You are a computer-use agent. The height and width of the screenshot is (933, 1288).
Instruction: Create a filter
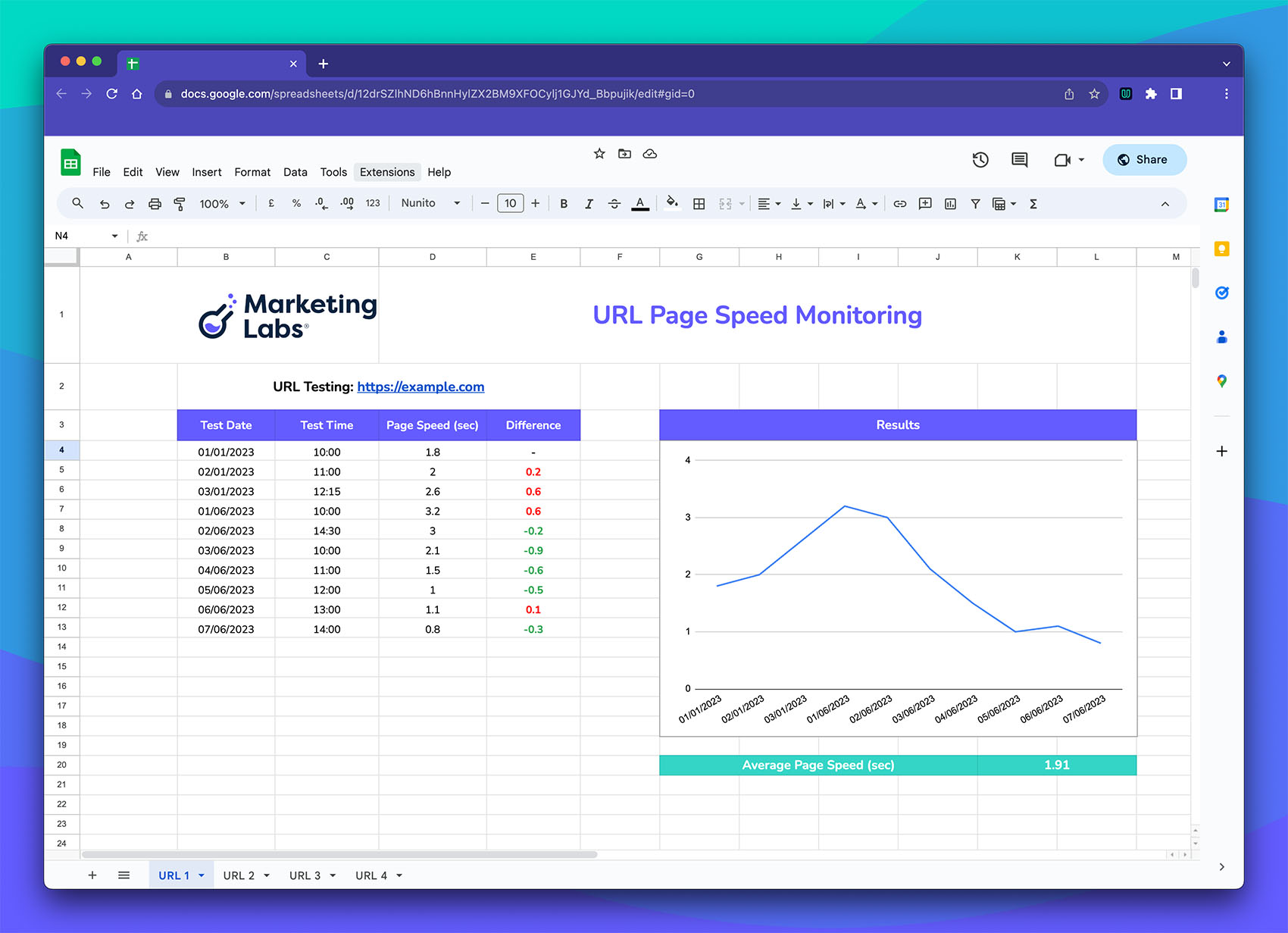click(x=975, y=203)
